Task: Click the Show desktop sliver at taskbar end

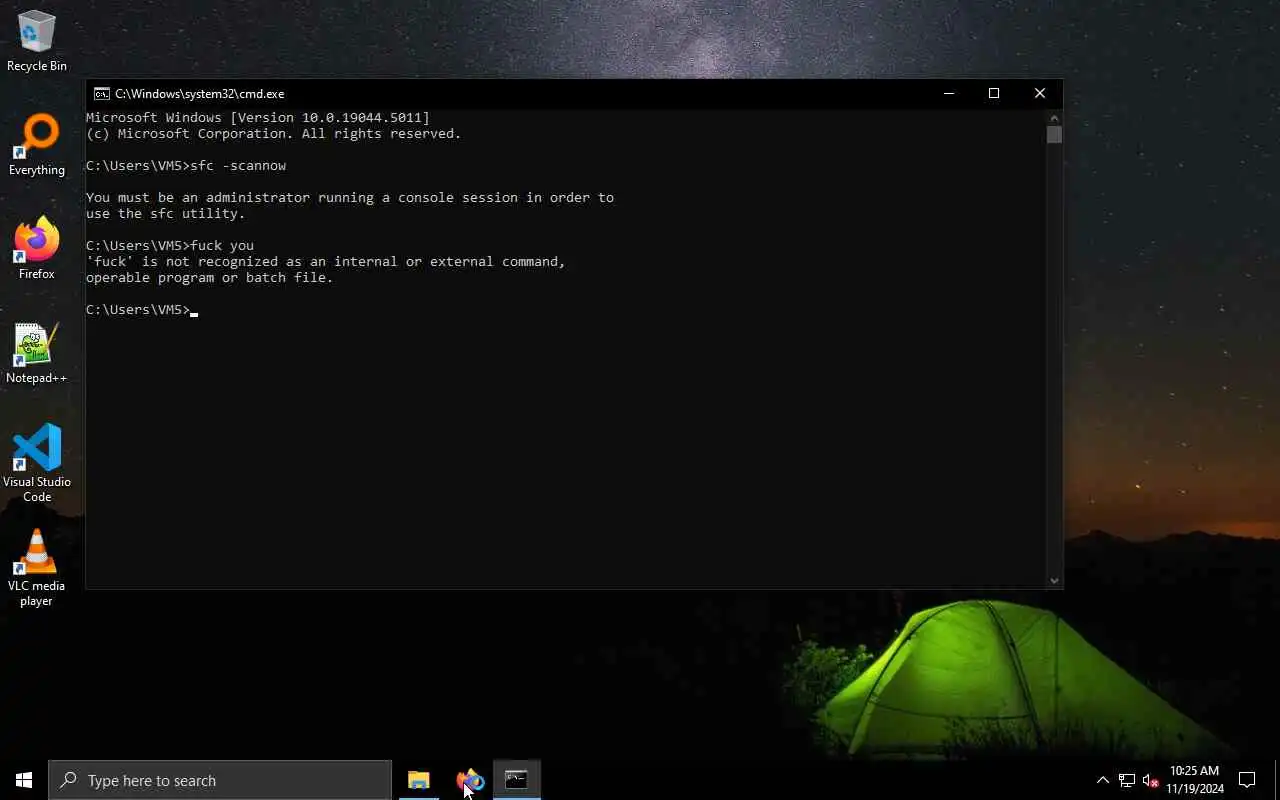Action: pos(1277,780)
